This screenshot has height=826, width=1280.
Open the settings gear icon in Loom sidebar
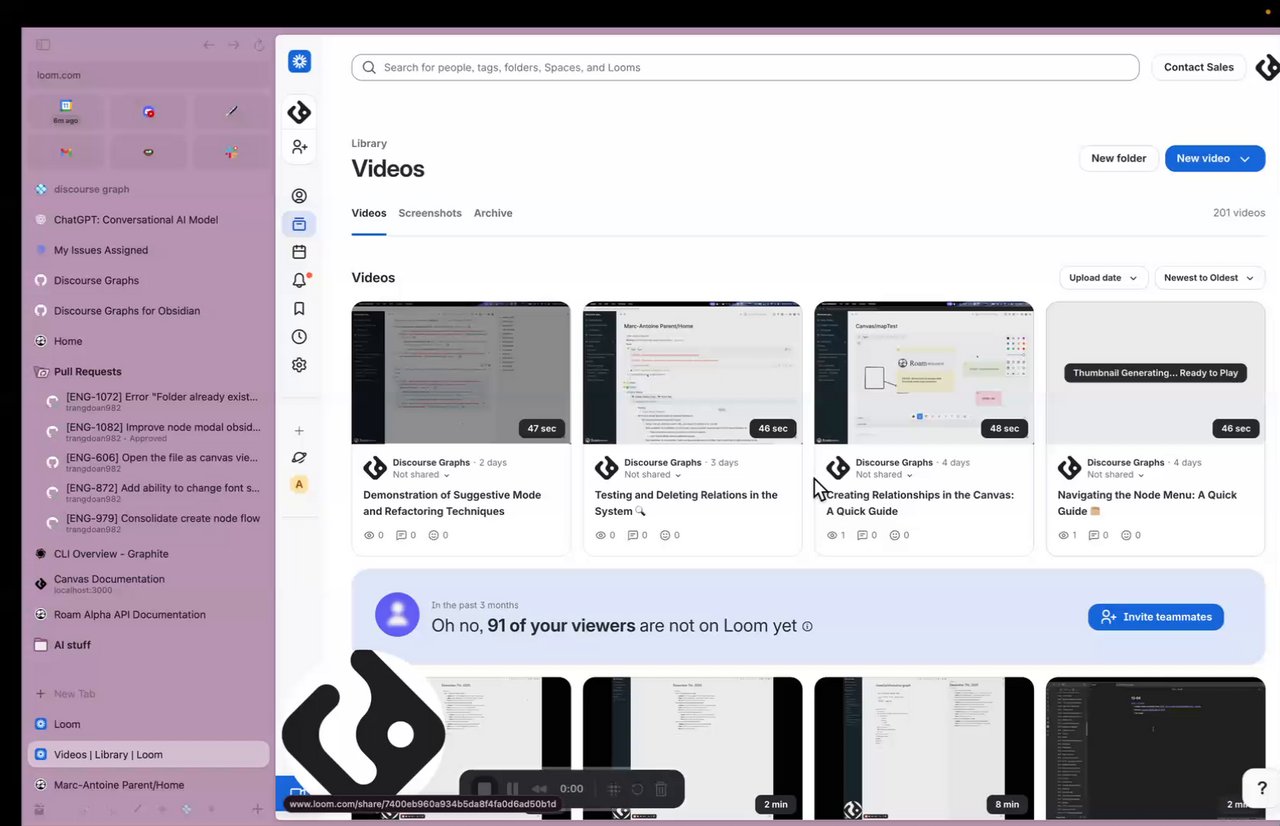[x=299, y=365]
